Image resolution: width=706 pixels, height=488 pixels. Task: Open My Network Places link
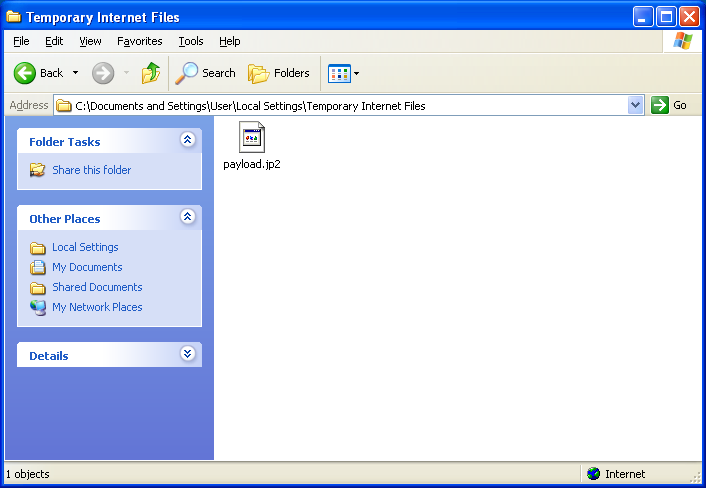pos(97,307)
